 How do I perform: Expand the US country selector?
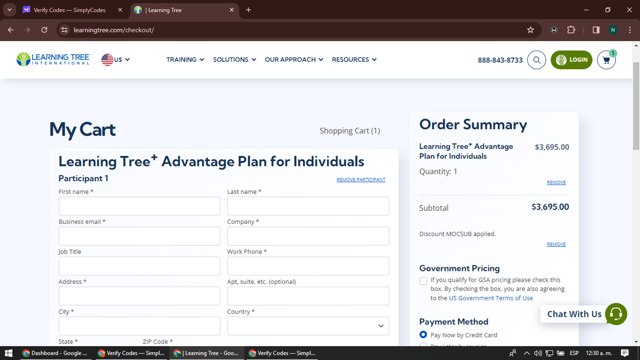116,60
